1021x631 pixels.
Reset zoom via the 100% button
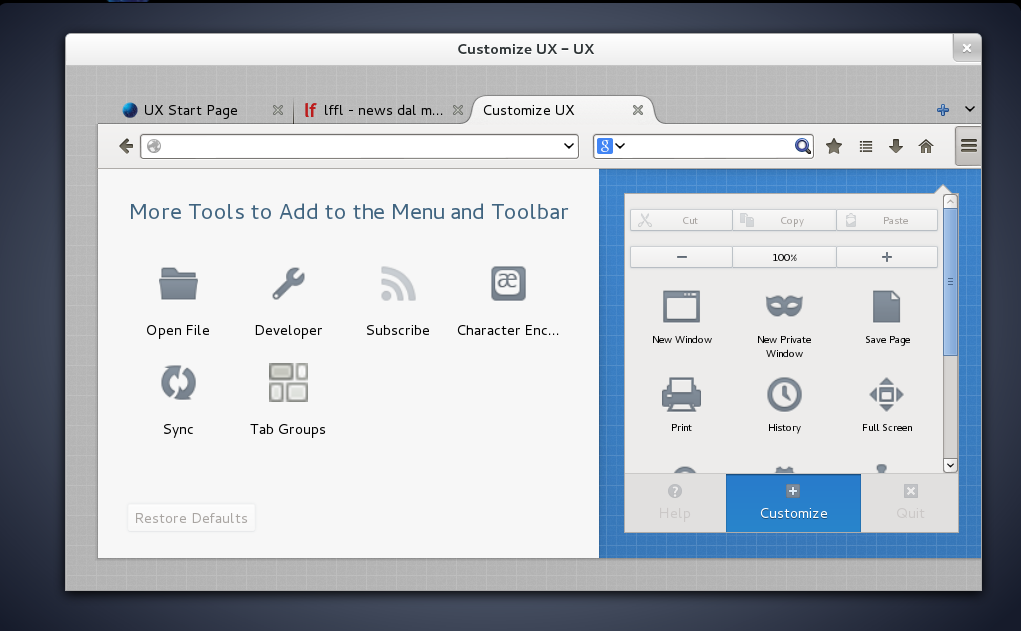(784, 257)
